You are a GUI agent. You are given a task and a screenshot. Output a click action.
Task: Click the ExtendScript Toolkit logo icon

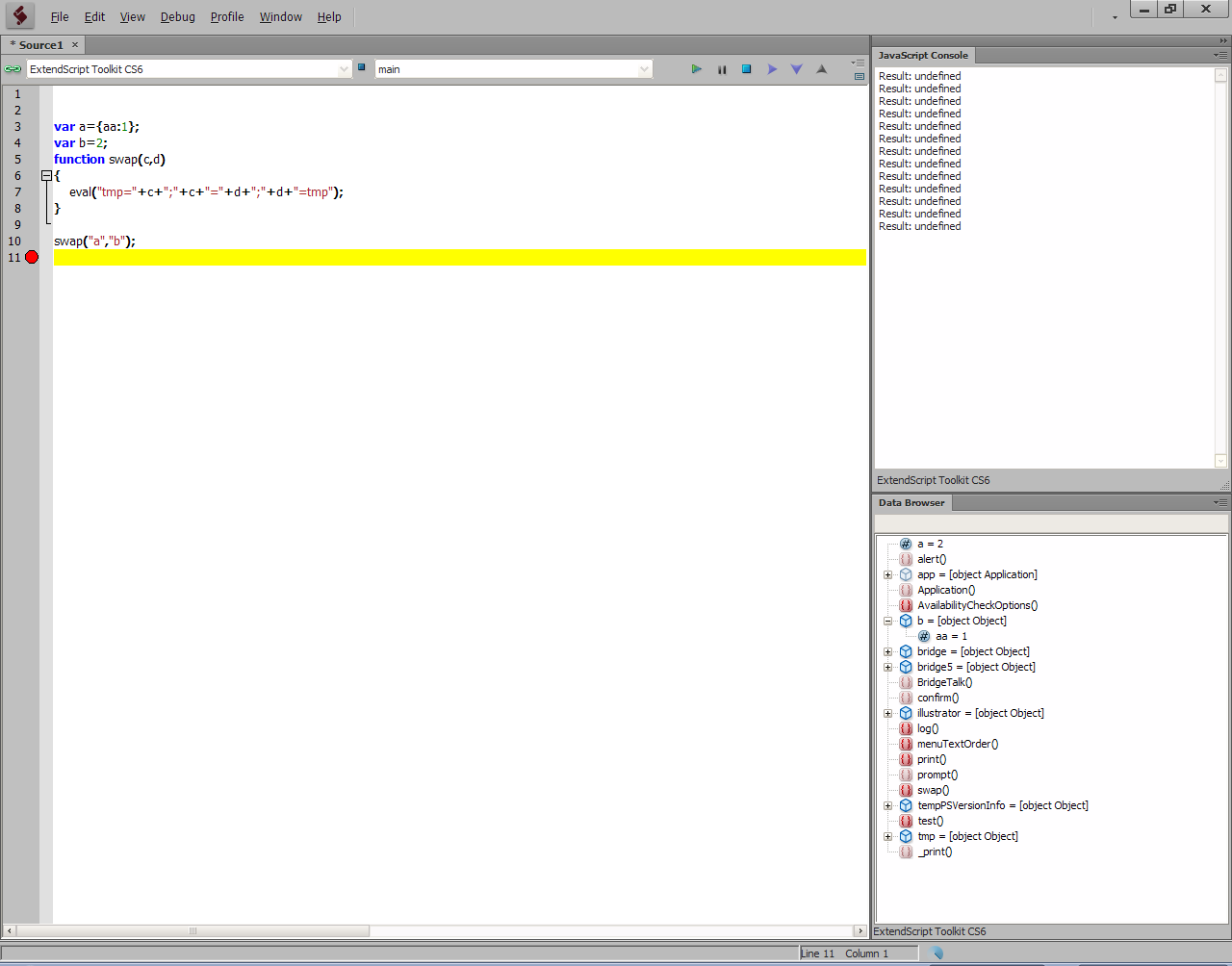[19, 15]
